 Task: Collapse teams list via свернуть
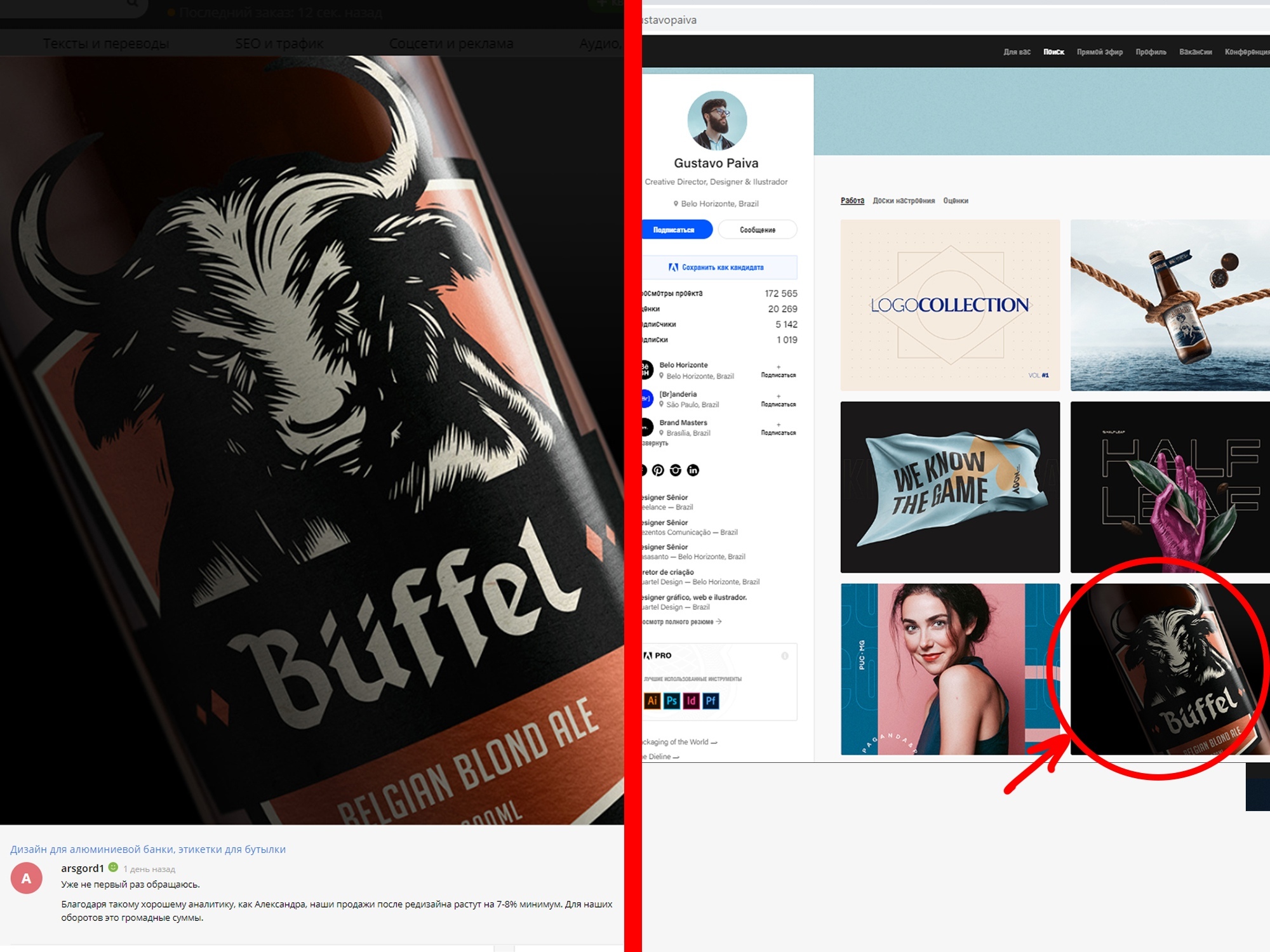coord(655,443)
